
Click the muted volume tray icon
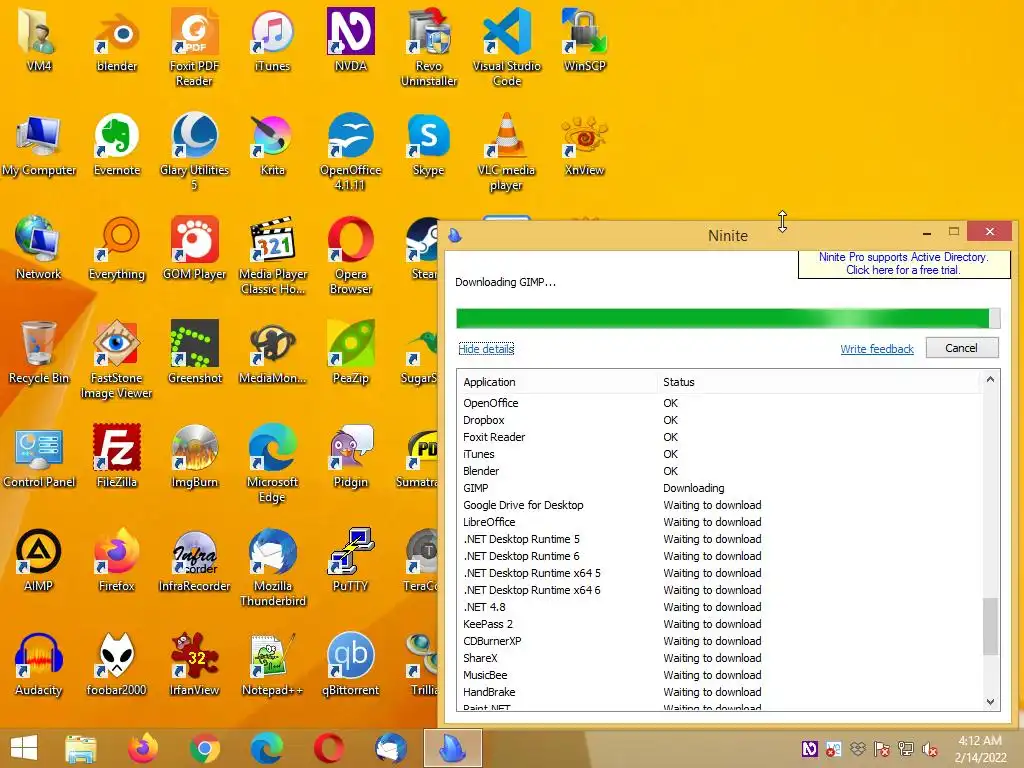(929, 749)
